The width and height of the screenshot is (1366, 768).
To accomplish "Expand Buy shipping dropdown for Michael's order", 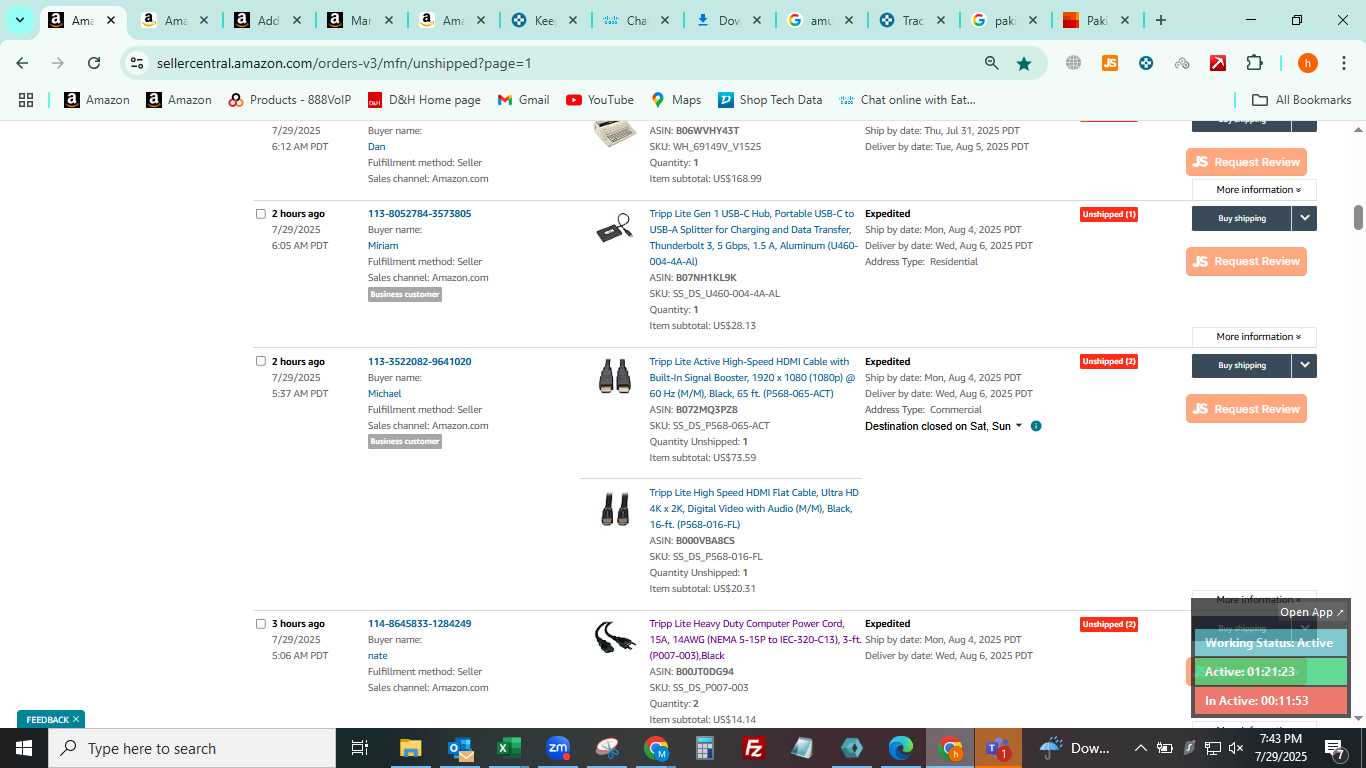I will [x=1304, y=366].
